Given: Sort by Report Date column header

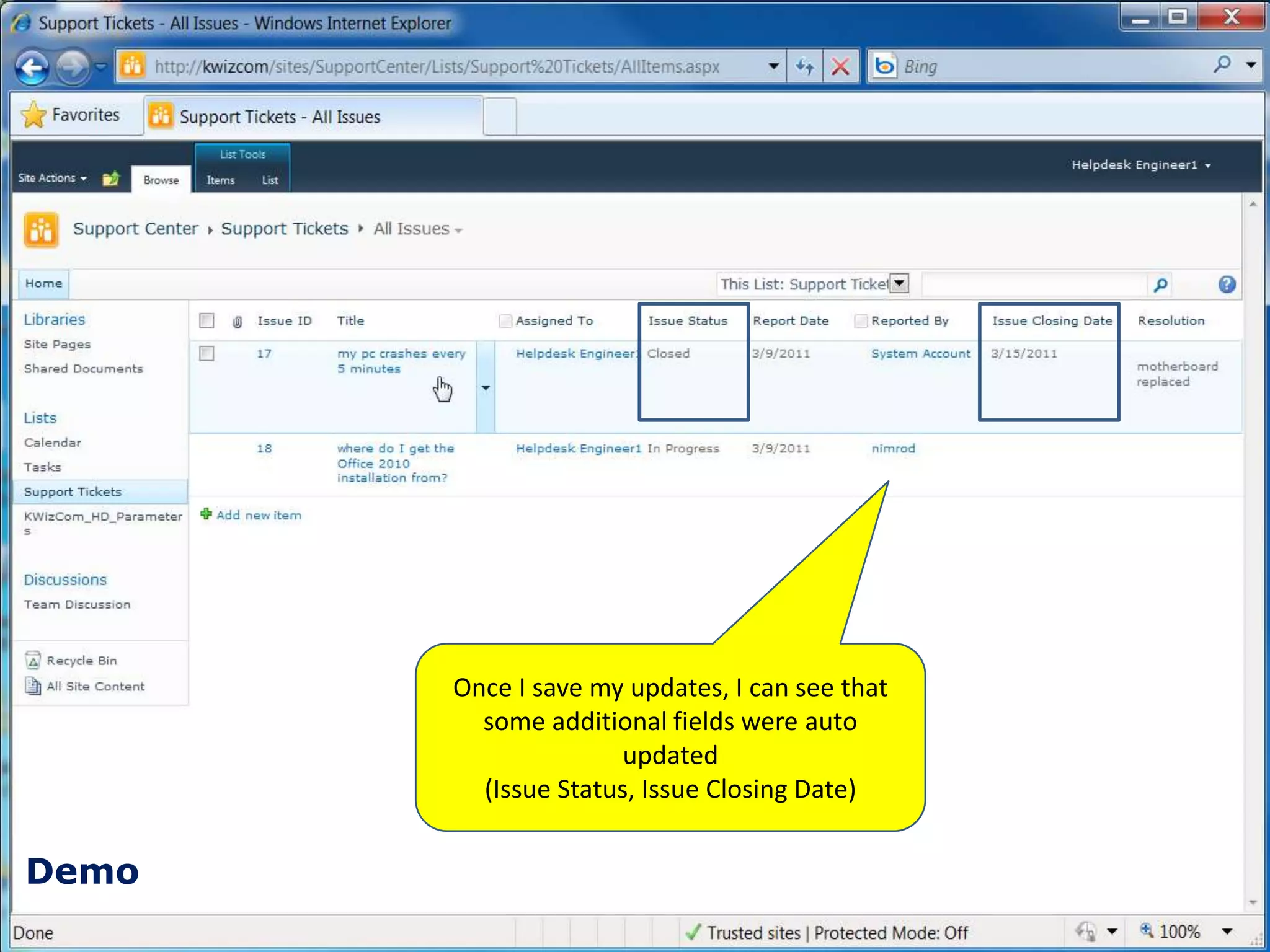Looking at the screenshot, I should coord(791,321).
